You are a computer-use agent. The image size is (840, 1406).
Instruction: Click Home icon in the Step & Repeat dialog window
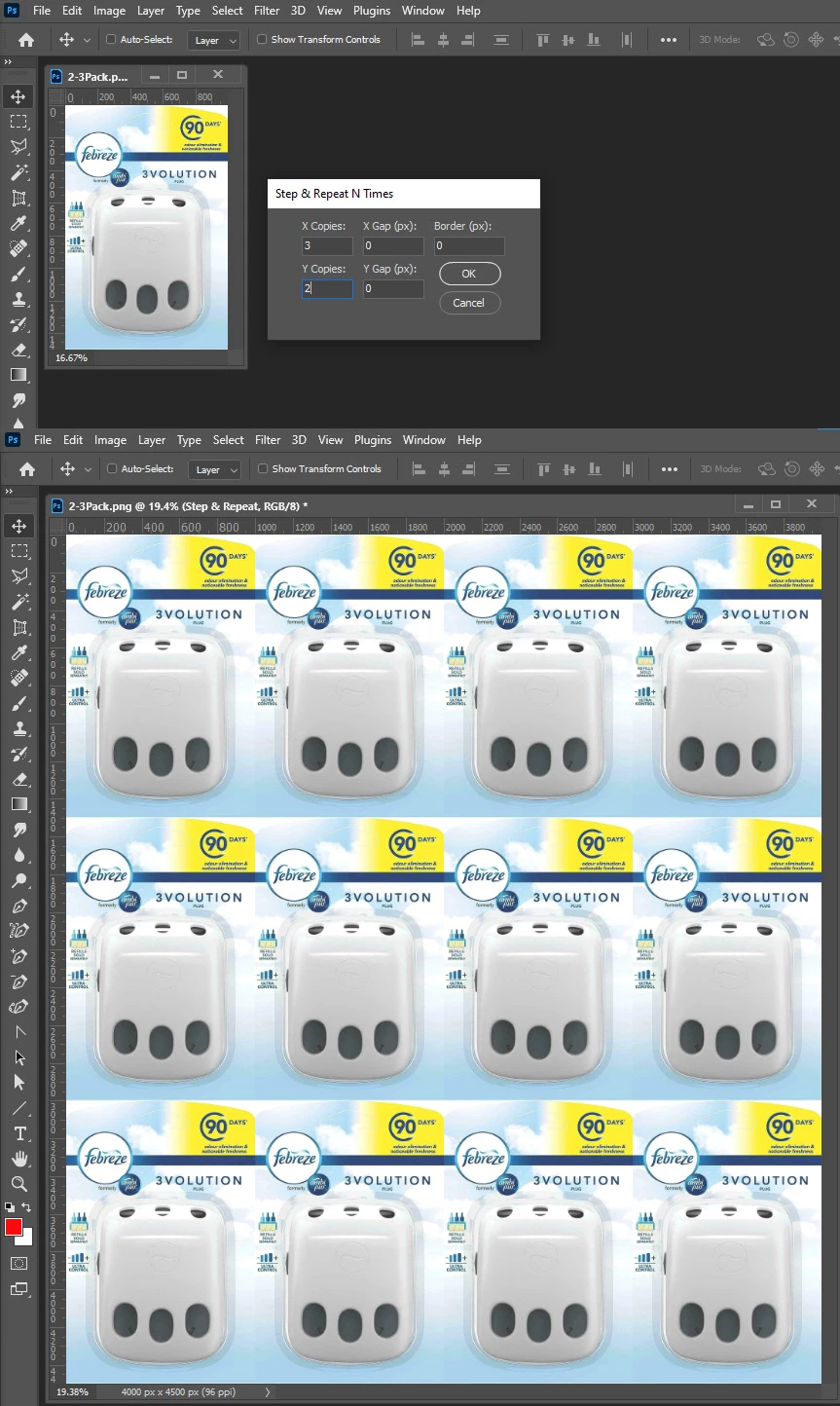point(26,40)
